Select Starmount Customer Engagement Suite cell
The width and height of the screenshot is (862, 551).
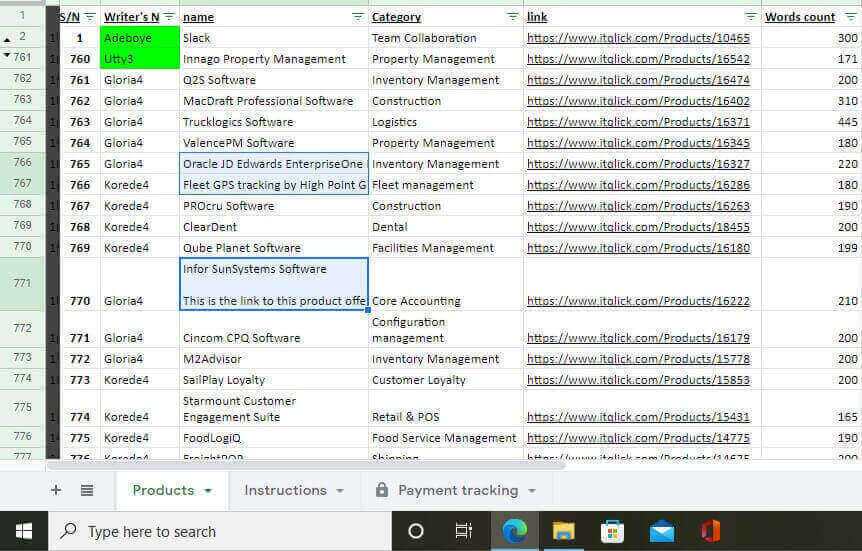pyautogui.click(x=274, y=409)
